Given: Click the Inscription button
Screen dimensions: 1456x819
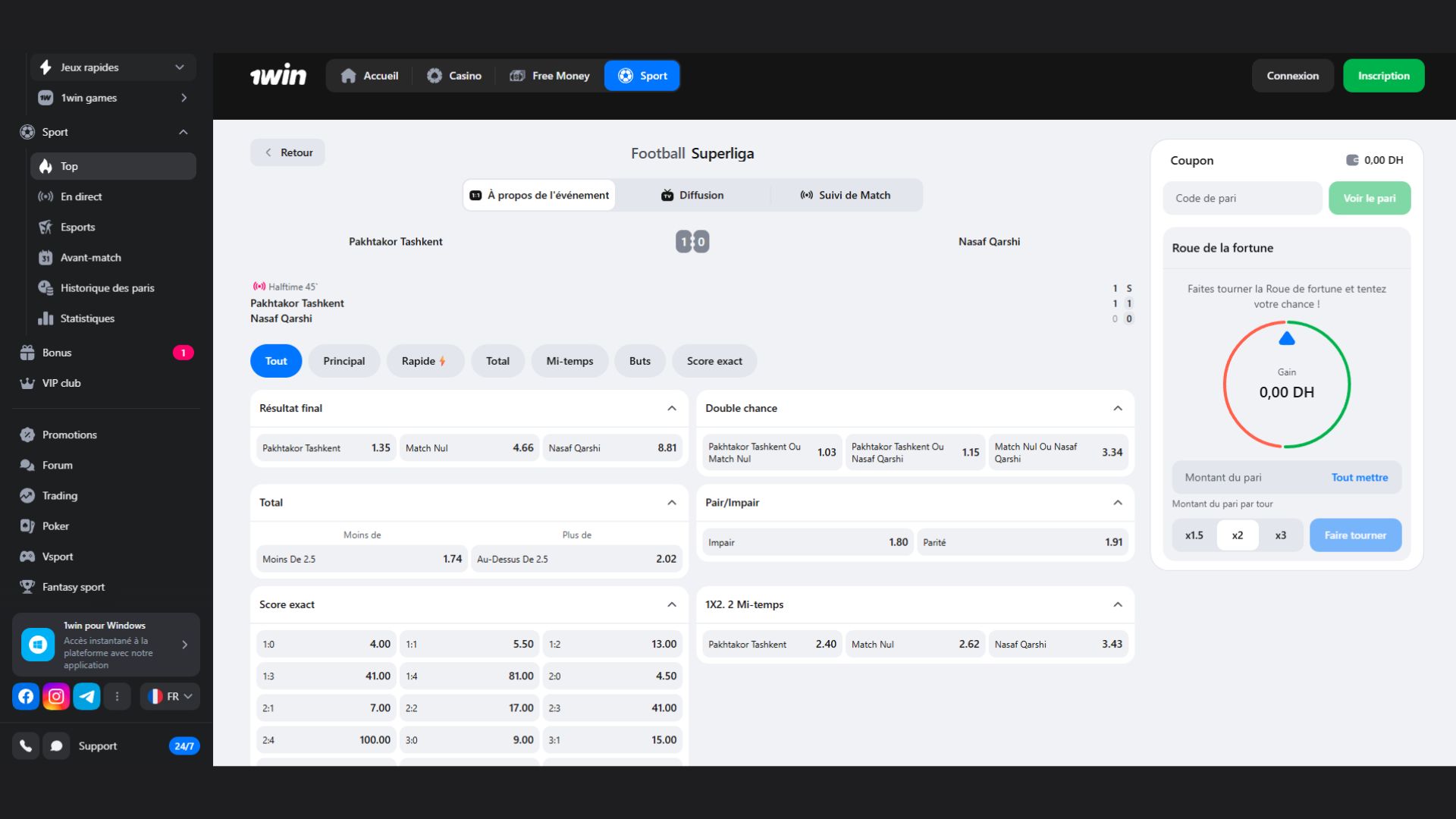Looking at the screenshot, I should point(1383,76).
